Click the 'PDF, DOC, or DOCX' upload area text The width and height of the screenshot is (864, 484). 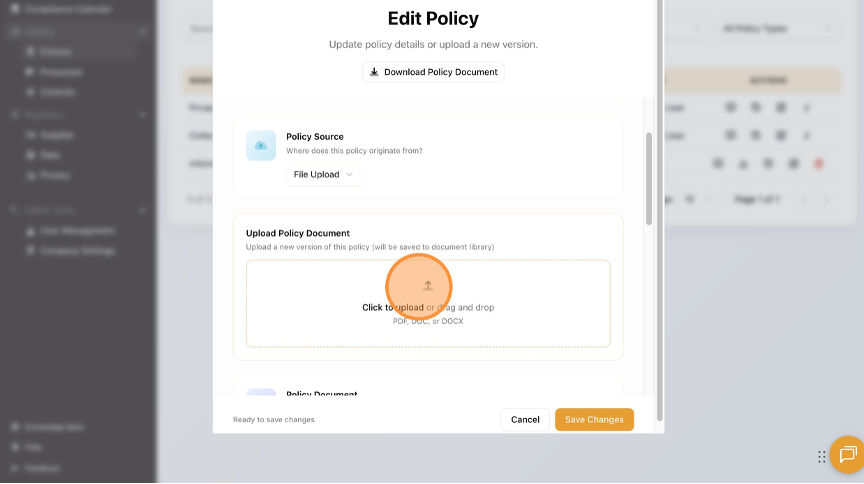(428, 321)
